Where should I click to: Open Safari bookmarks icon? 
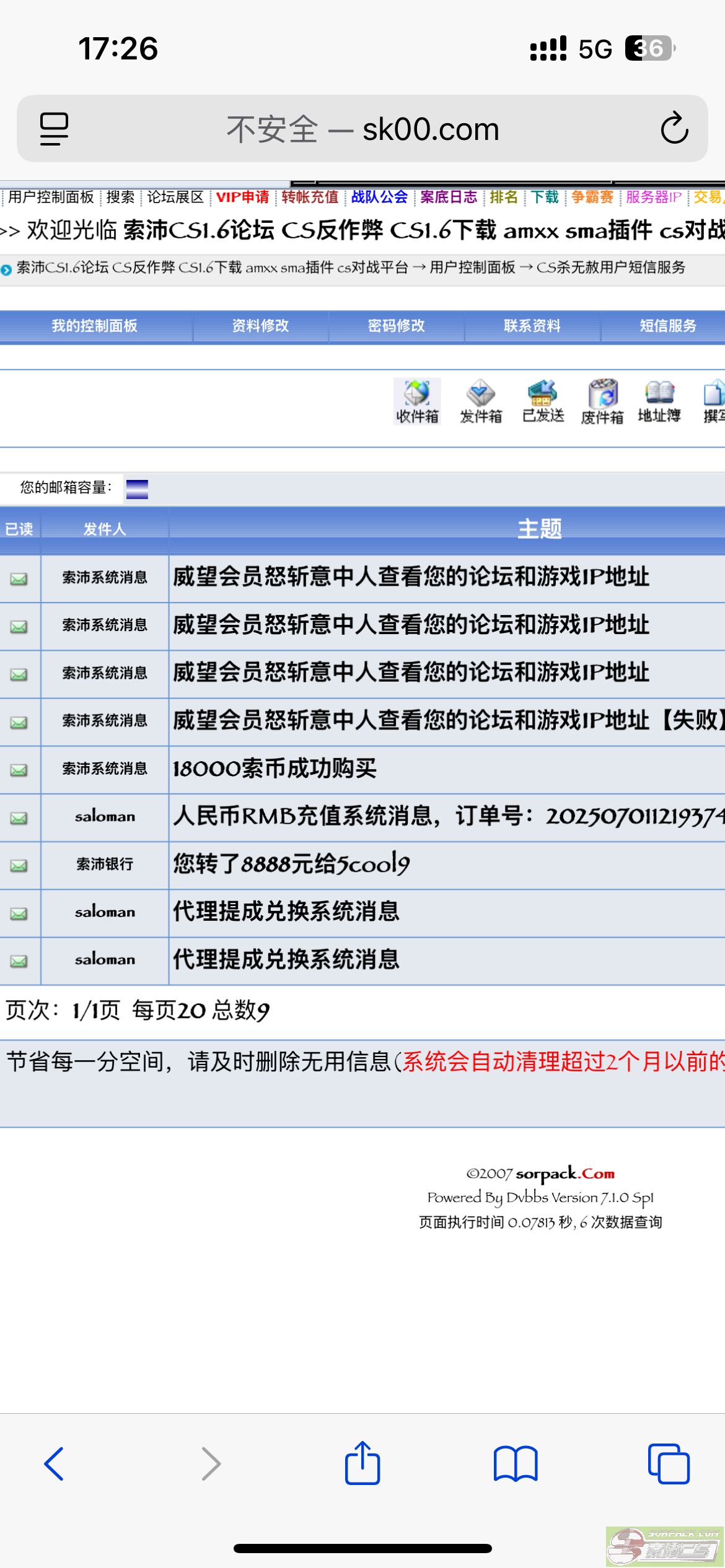[x=516, y=1464]
